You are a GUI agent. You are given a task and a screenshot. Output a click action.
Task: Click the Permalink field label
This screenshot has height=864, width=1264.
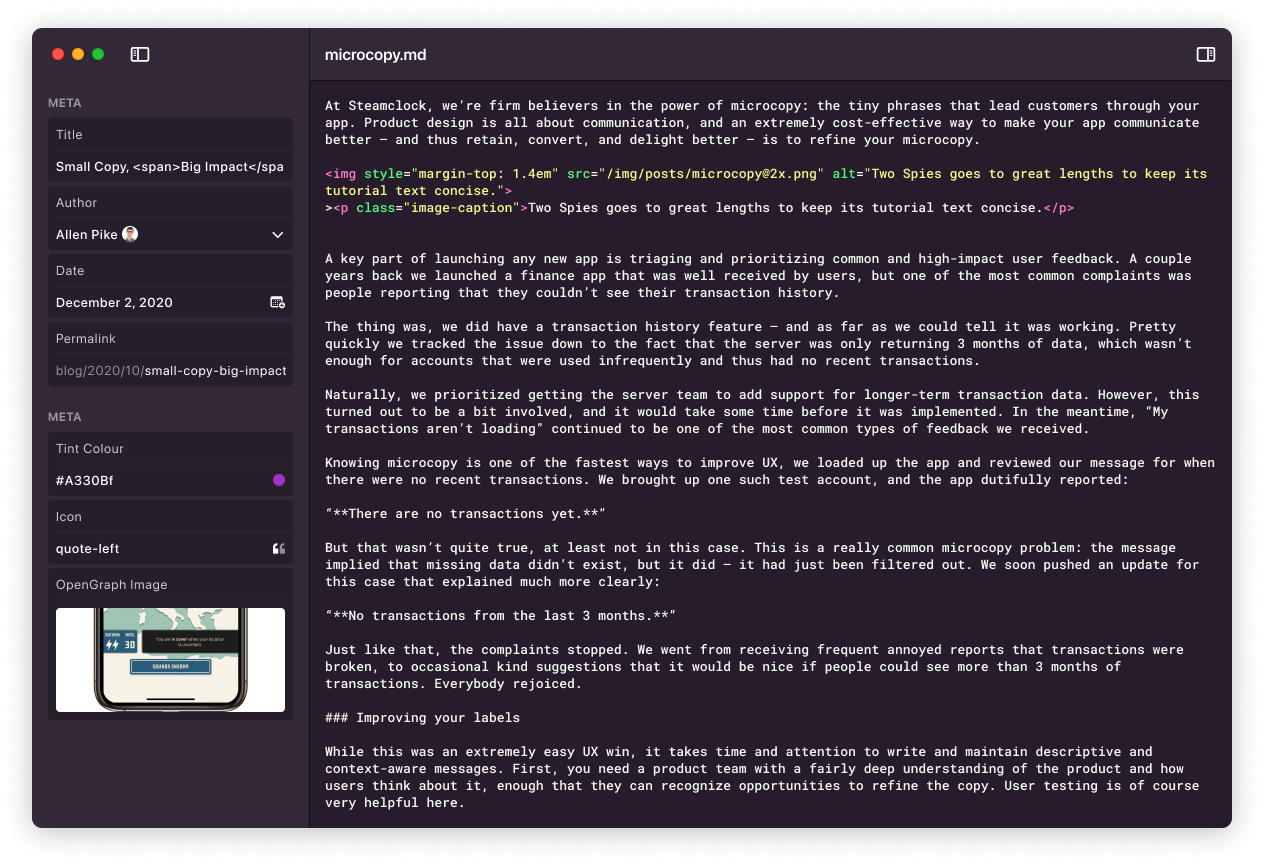85,339
